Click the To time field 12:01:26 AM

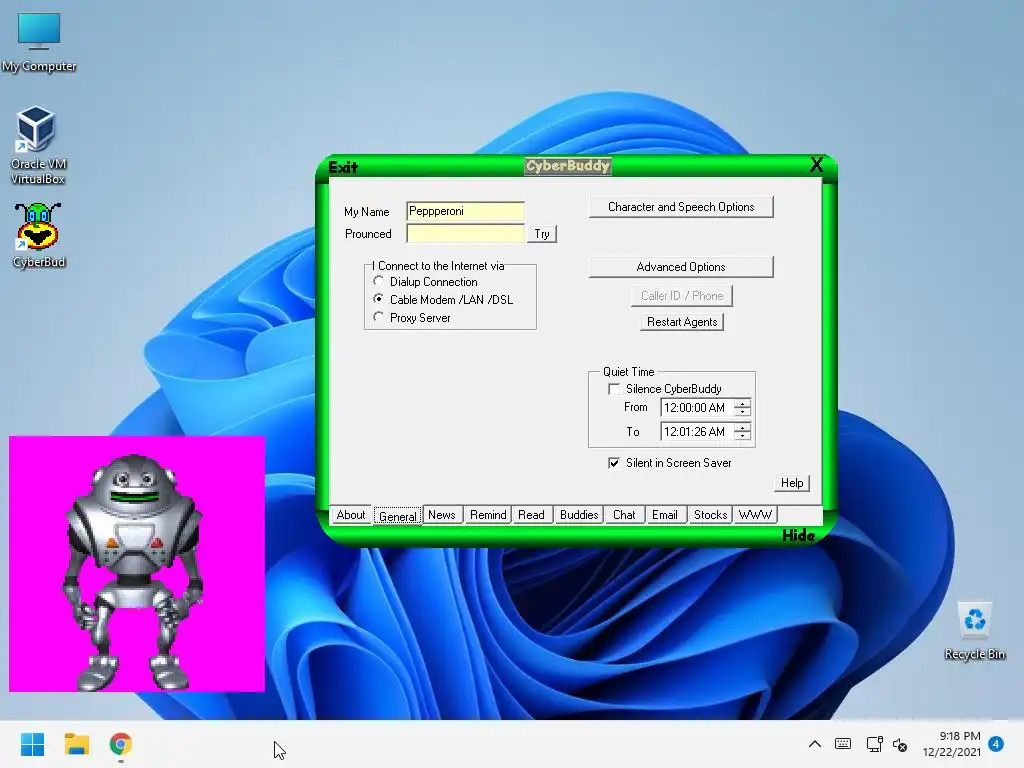(x=696, y=432)
